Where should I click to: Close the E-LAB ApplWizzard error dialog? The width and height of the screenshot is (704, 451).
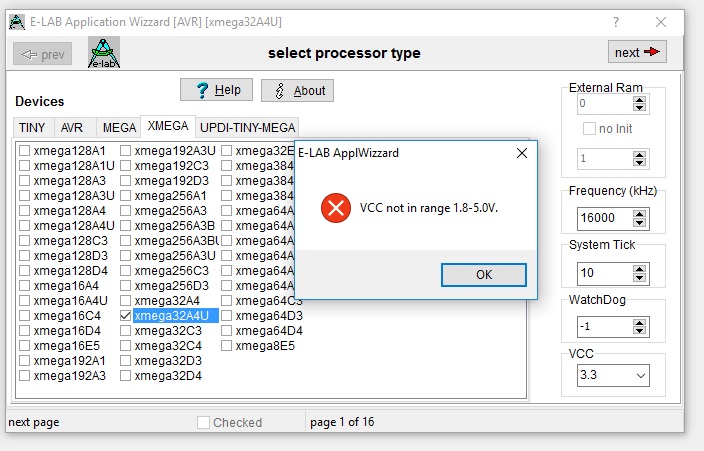pyautogui.click(x=522, y=153)
